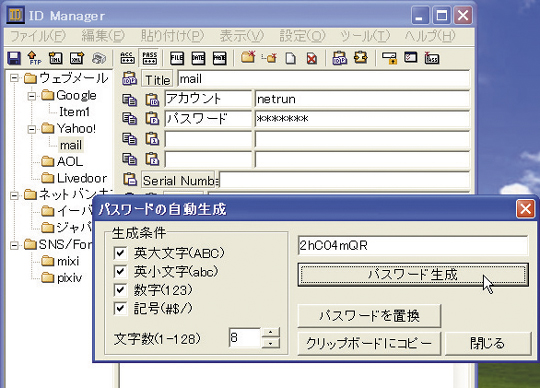Image resolution: width=540 pixels, height=388 pixels.
Task: Select the mixi folder in the tree
Action: click(x=68, y=261)
